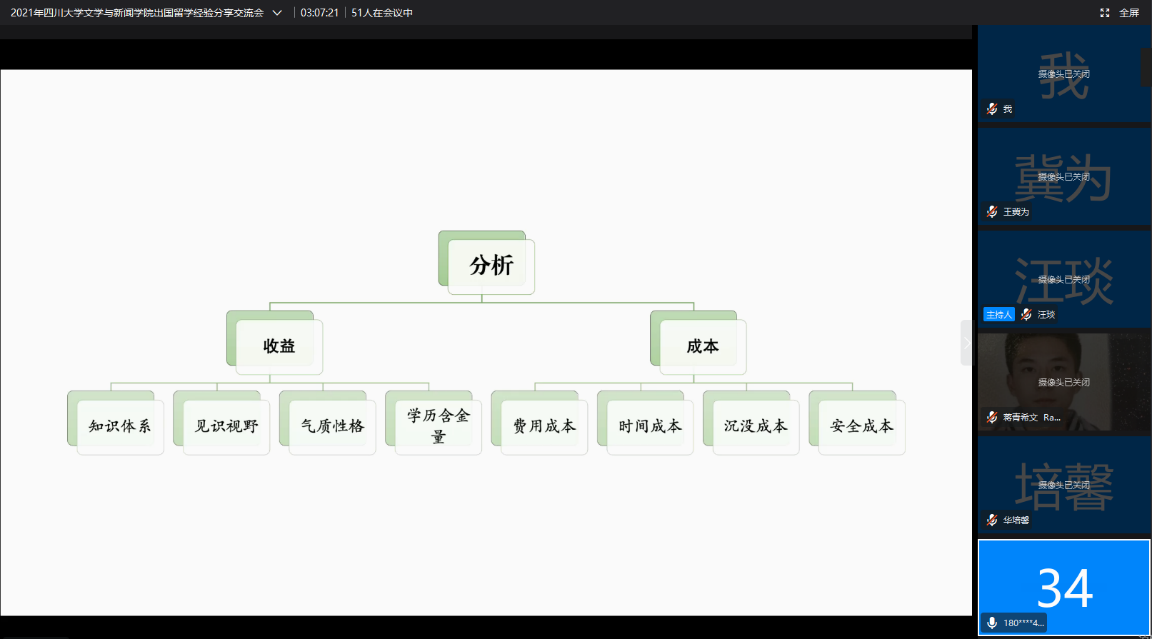Open the 51人在会议中 participant count
This screenshot has width=1152, height=639.
coord(382,13)
